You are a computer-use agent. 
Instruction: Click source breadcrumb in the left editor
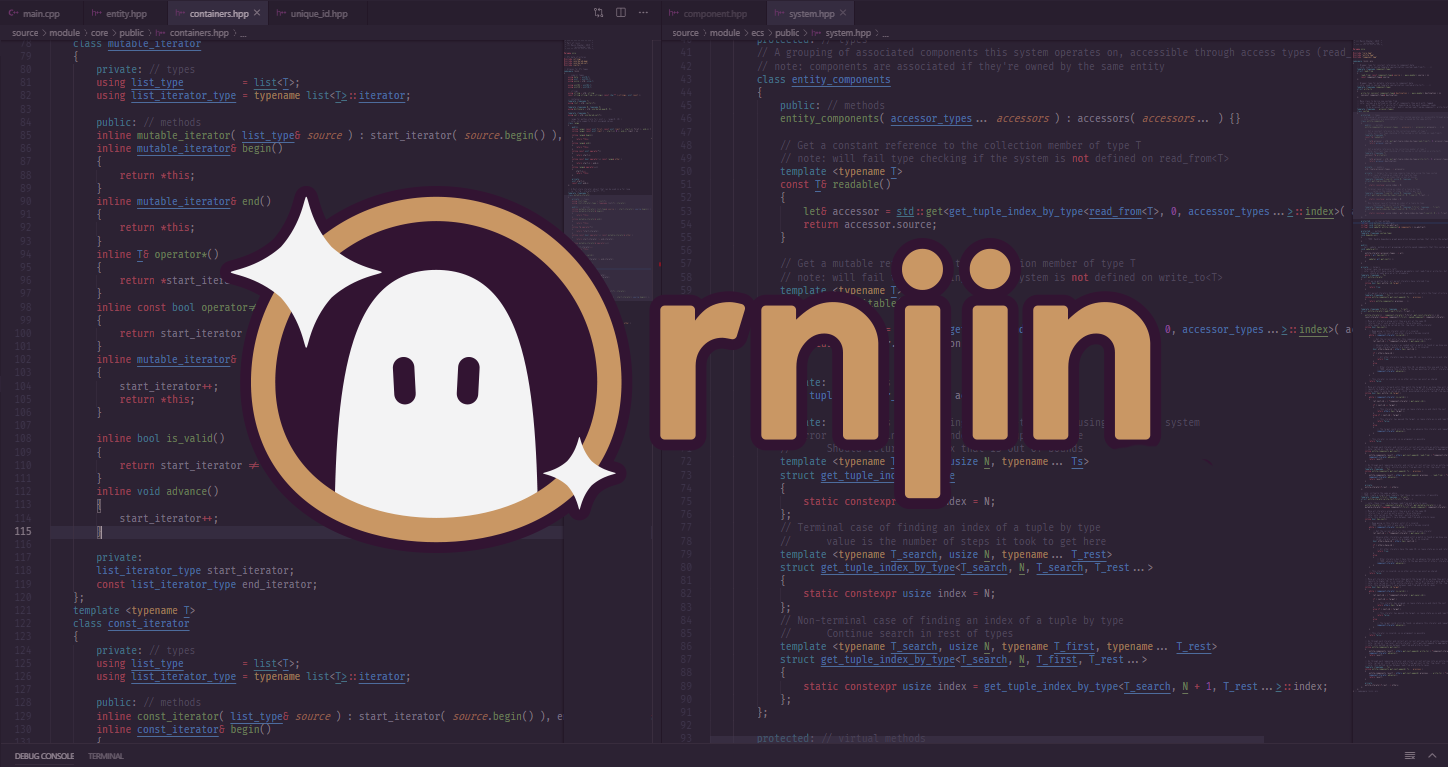pos(25,33)
